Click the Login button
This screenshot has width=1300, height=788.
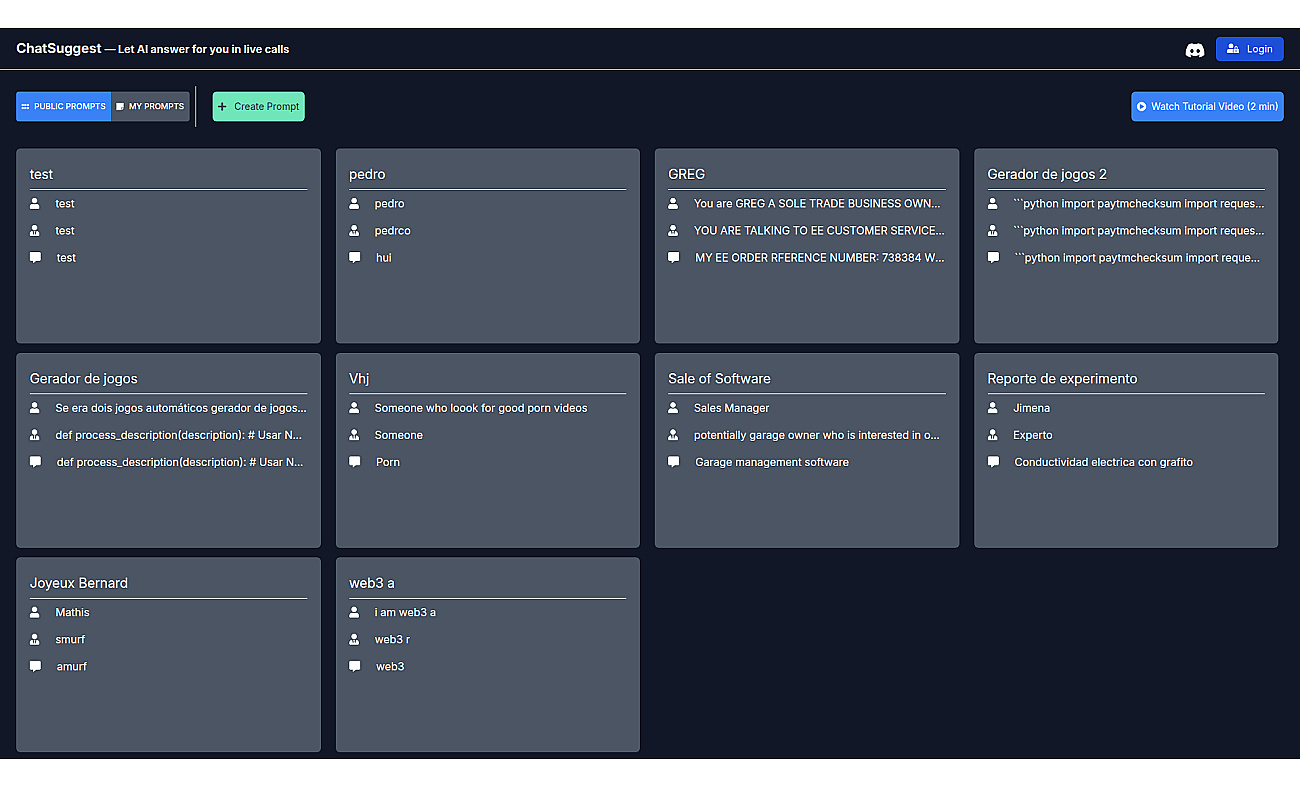(1249, 49)
